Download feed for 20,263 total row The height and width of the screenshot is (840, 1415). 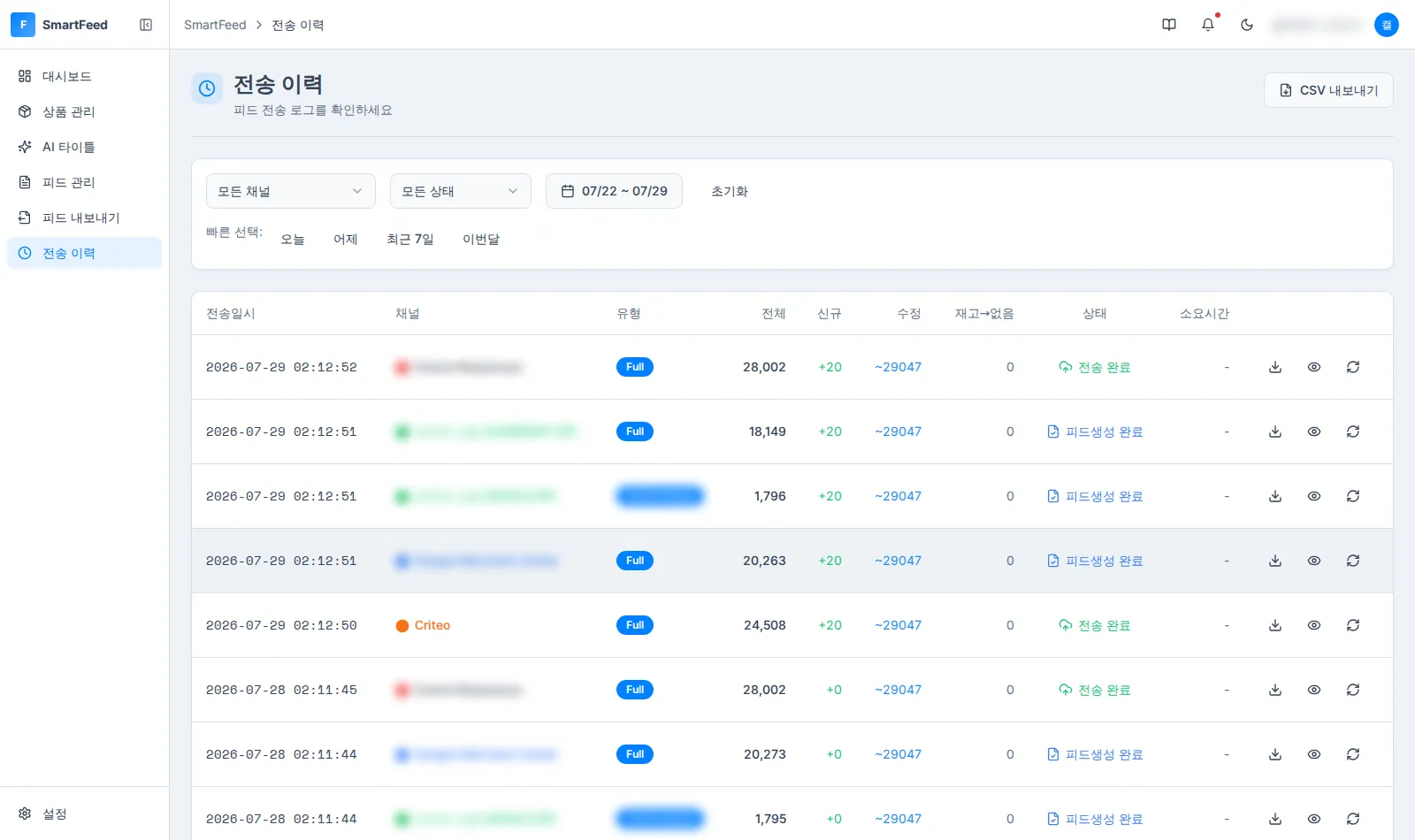[x=1275, y=561]
